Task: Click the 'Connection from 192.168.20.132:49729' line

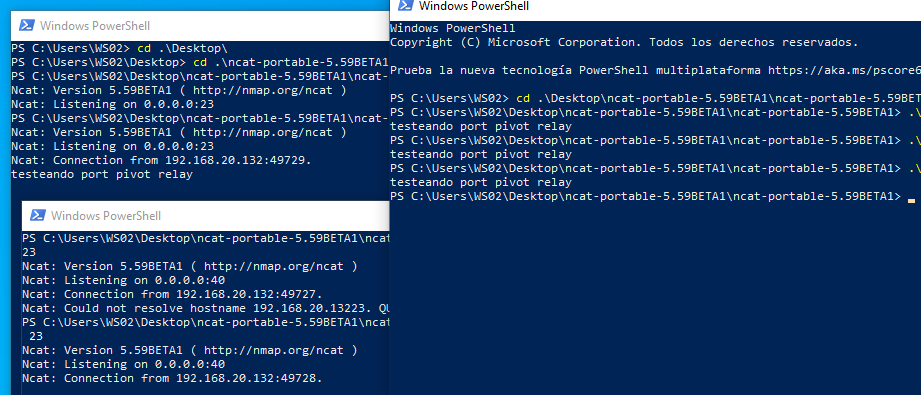Action: [x=162, y=160]
